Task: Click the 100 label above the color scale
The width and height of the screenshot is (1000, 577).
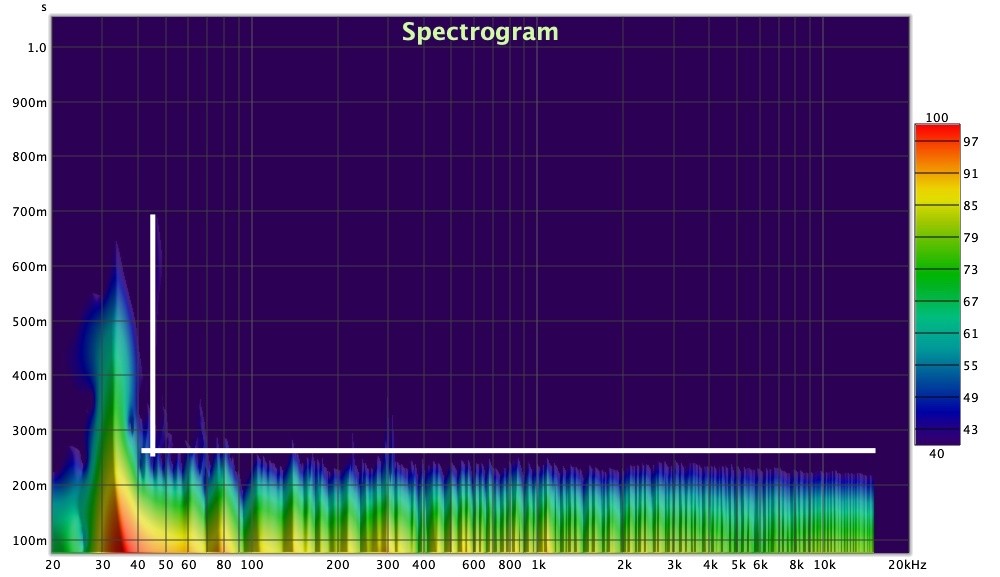Action: (937, 118)
